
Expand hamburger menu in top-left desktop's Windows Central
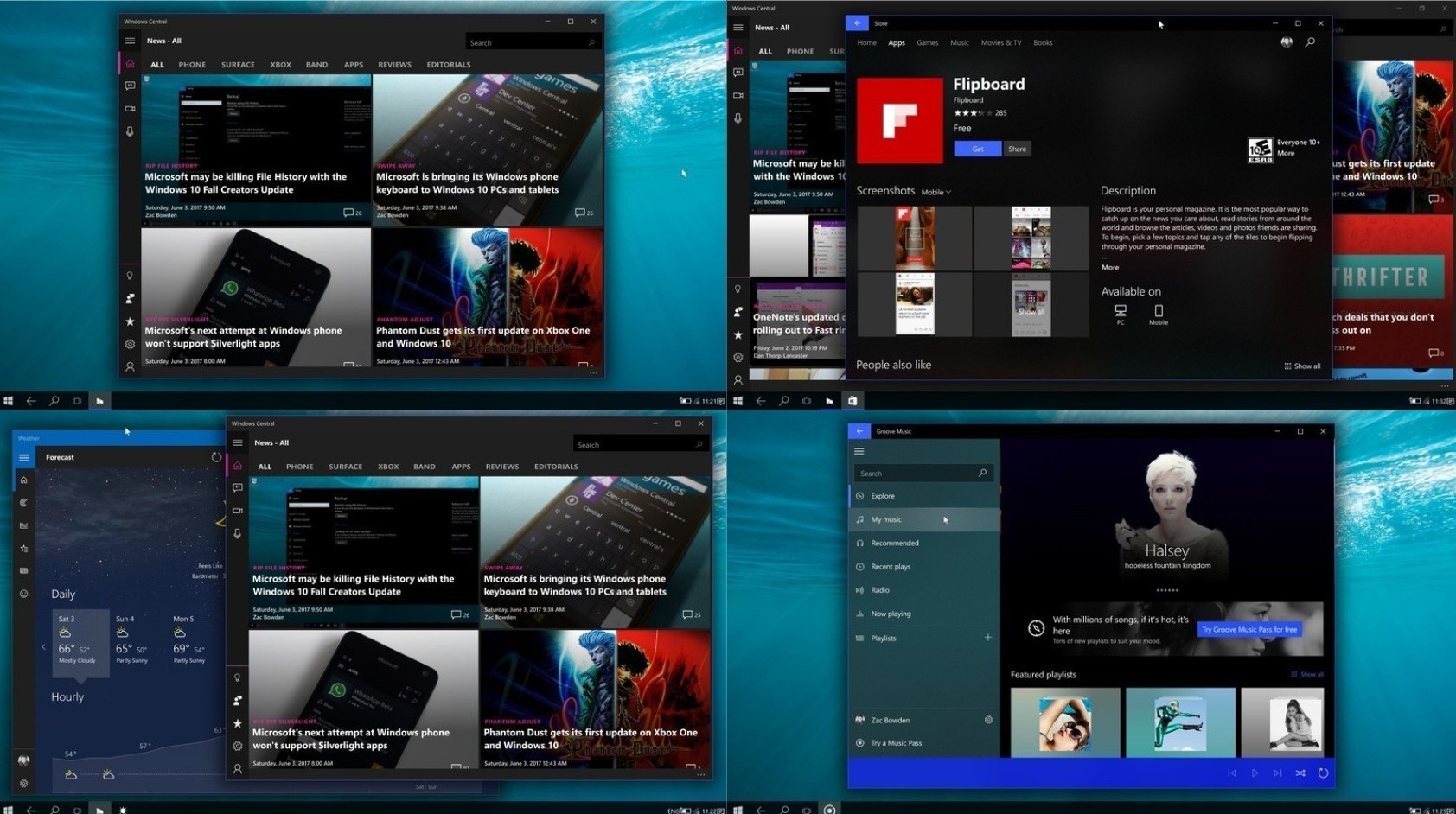pyautogui.click(x=130, y=41)
